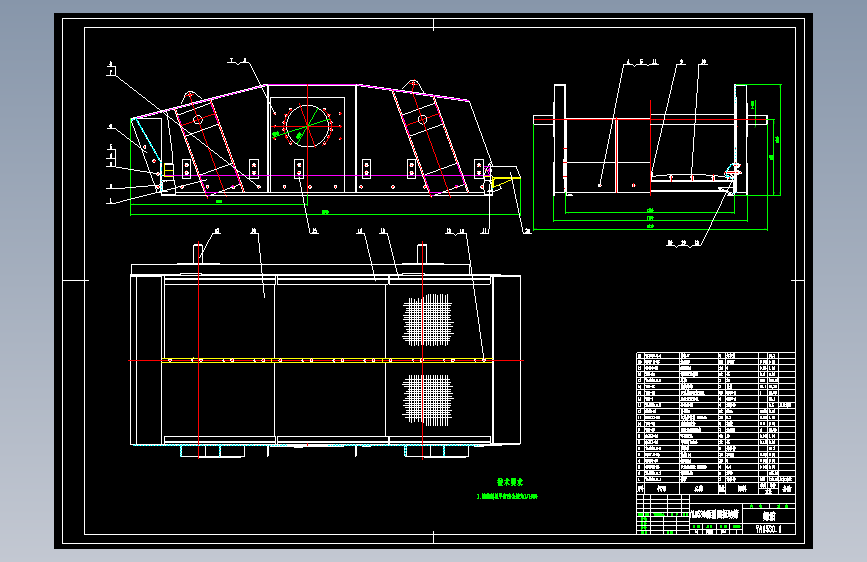The image size is (867, 562).
Task: Select the red horizontal shaft centerline in the side view
Action: point(650,119)
